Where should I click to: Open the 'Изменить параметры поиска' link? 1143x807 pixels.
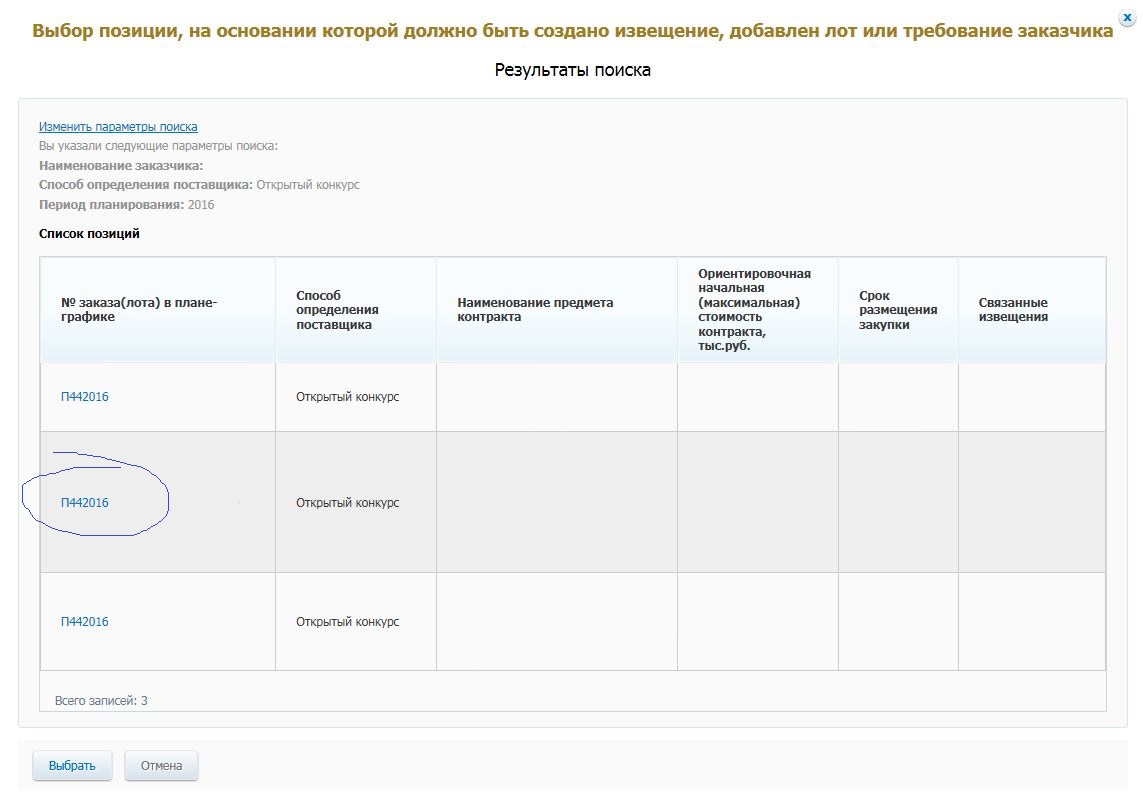118,127
